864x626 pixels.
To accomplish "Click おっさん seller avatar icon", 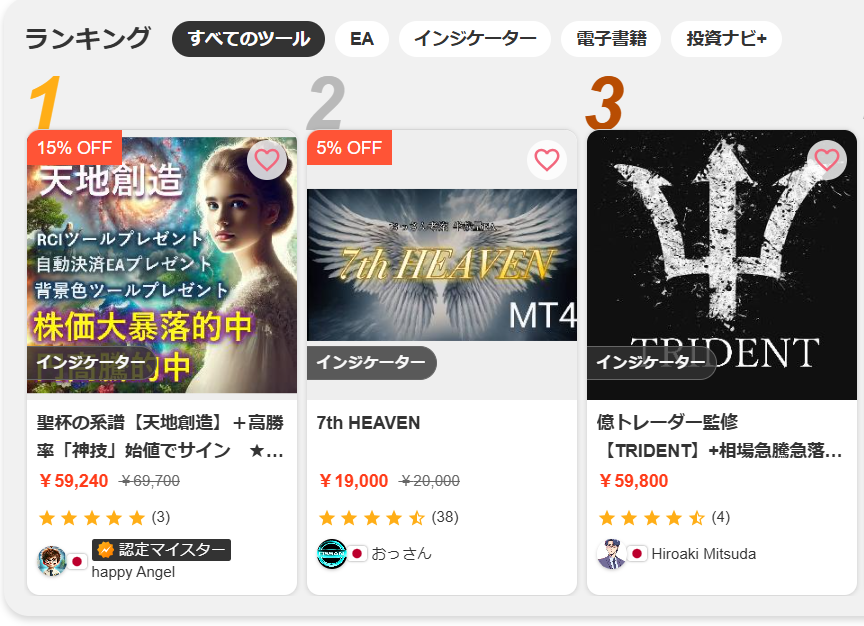I will click(x=332, y=554).
